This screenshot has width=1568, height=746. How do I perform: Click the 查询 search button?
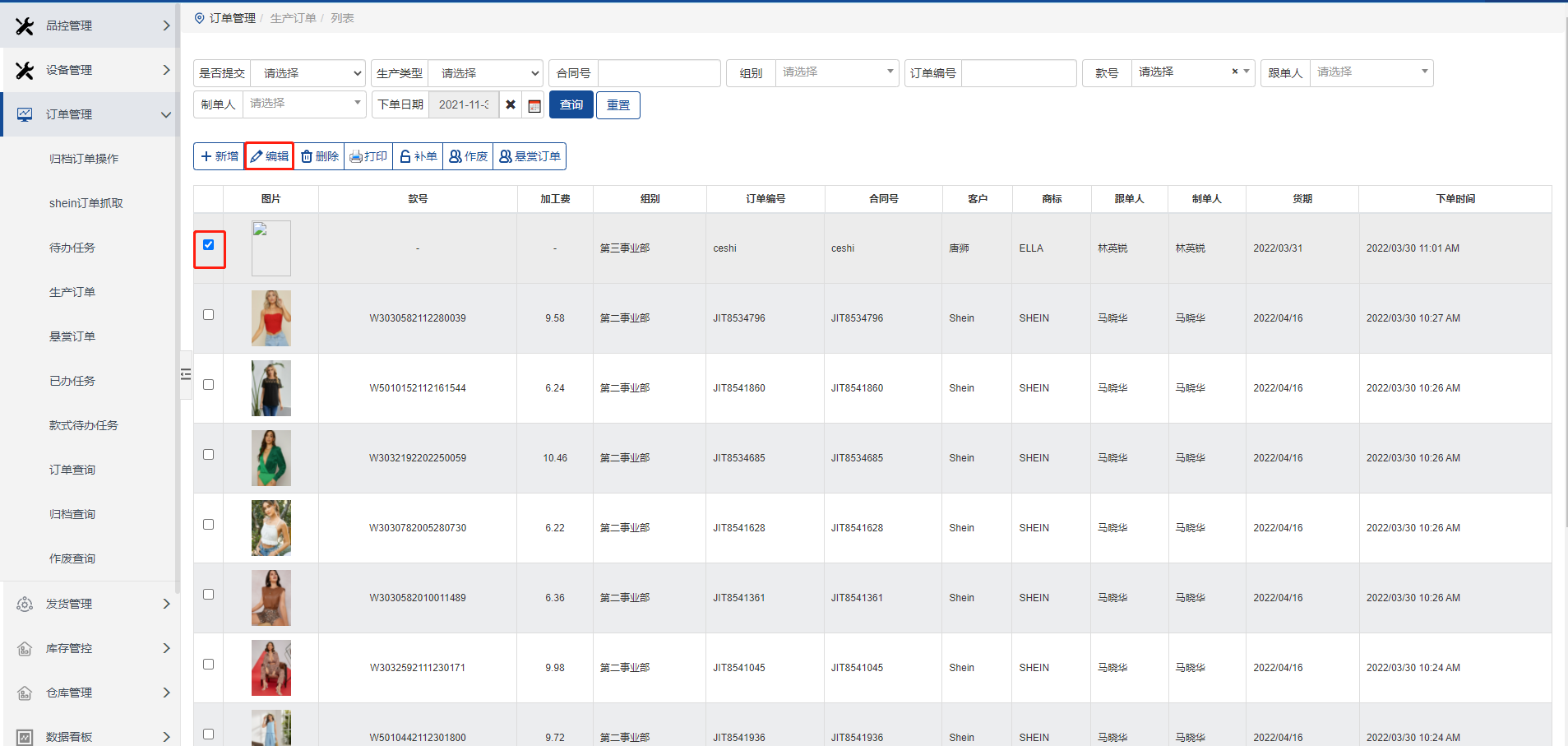571,105
